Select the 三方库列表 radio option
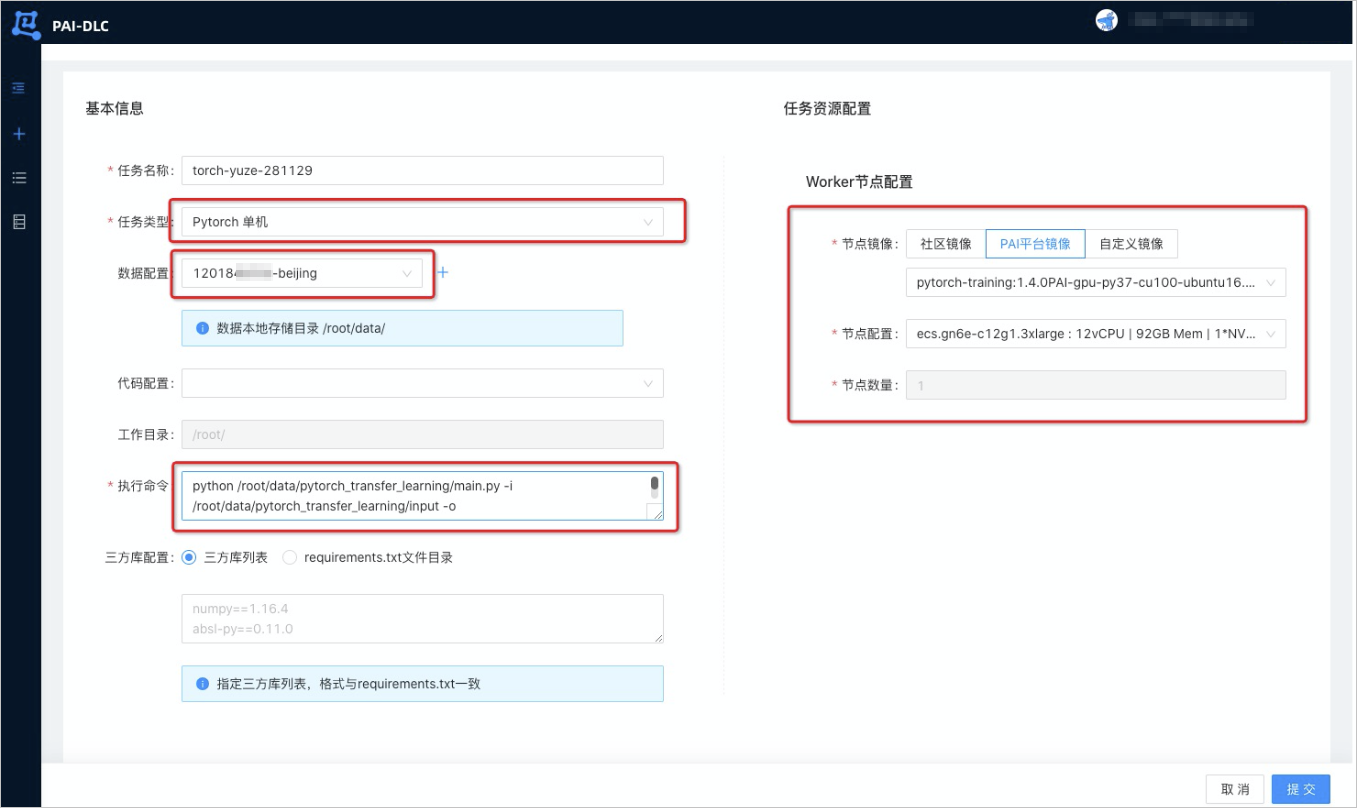This screenshot has width=1357, height=808. point(189,558)
